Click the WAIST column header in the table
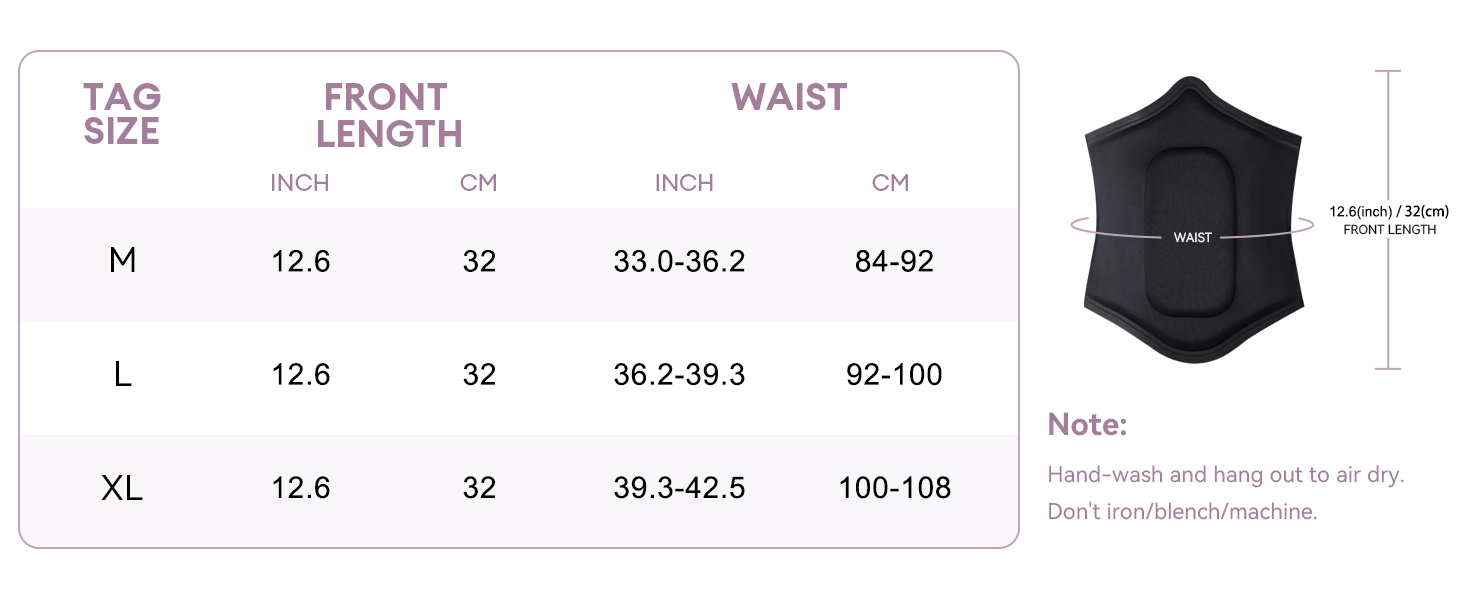This screenshot has height=600, width=1464. (x=789, y=97)
